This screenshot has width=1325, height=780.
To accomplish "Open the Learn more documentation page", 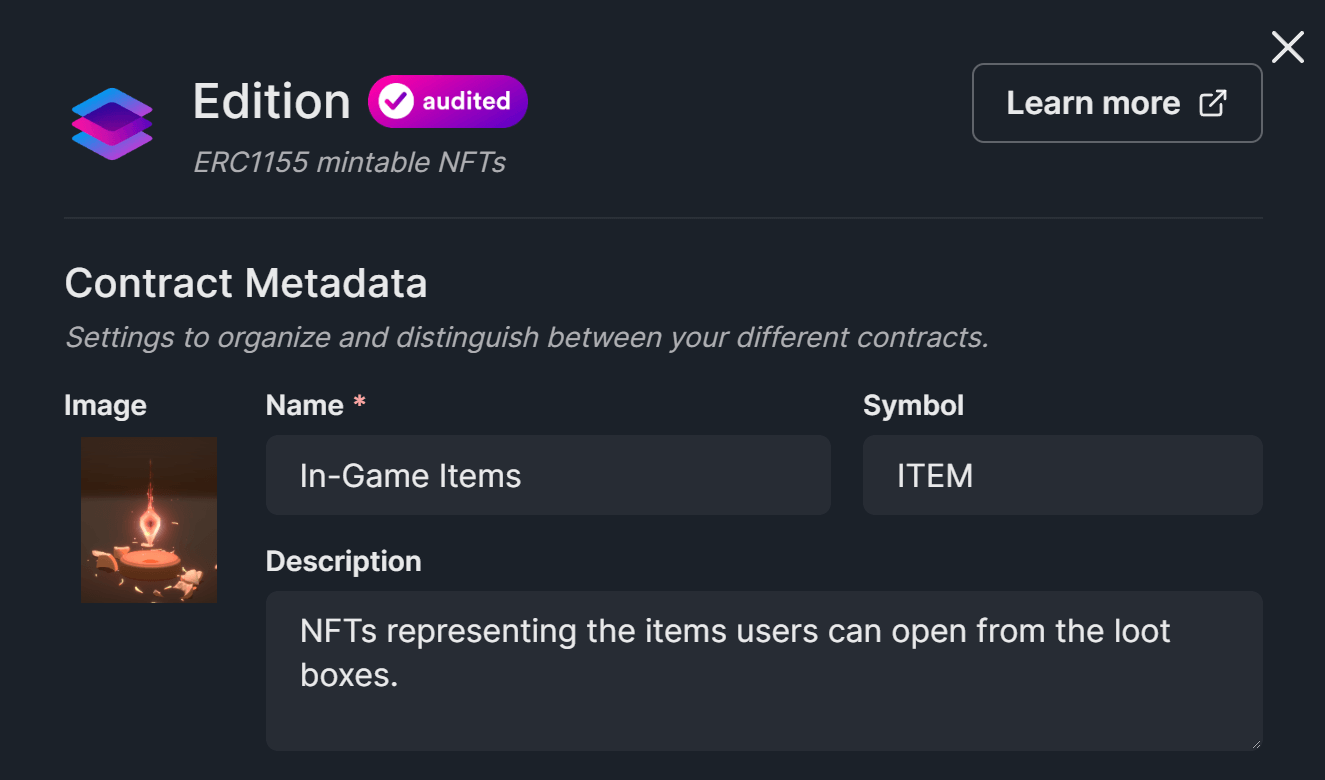I will (1093, 102).
